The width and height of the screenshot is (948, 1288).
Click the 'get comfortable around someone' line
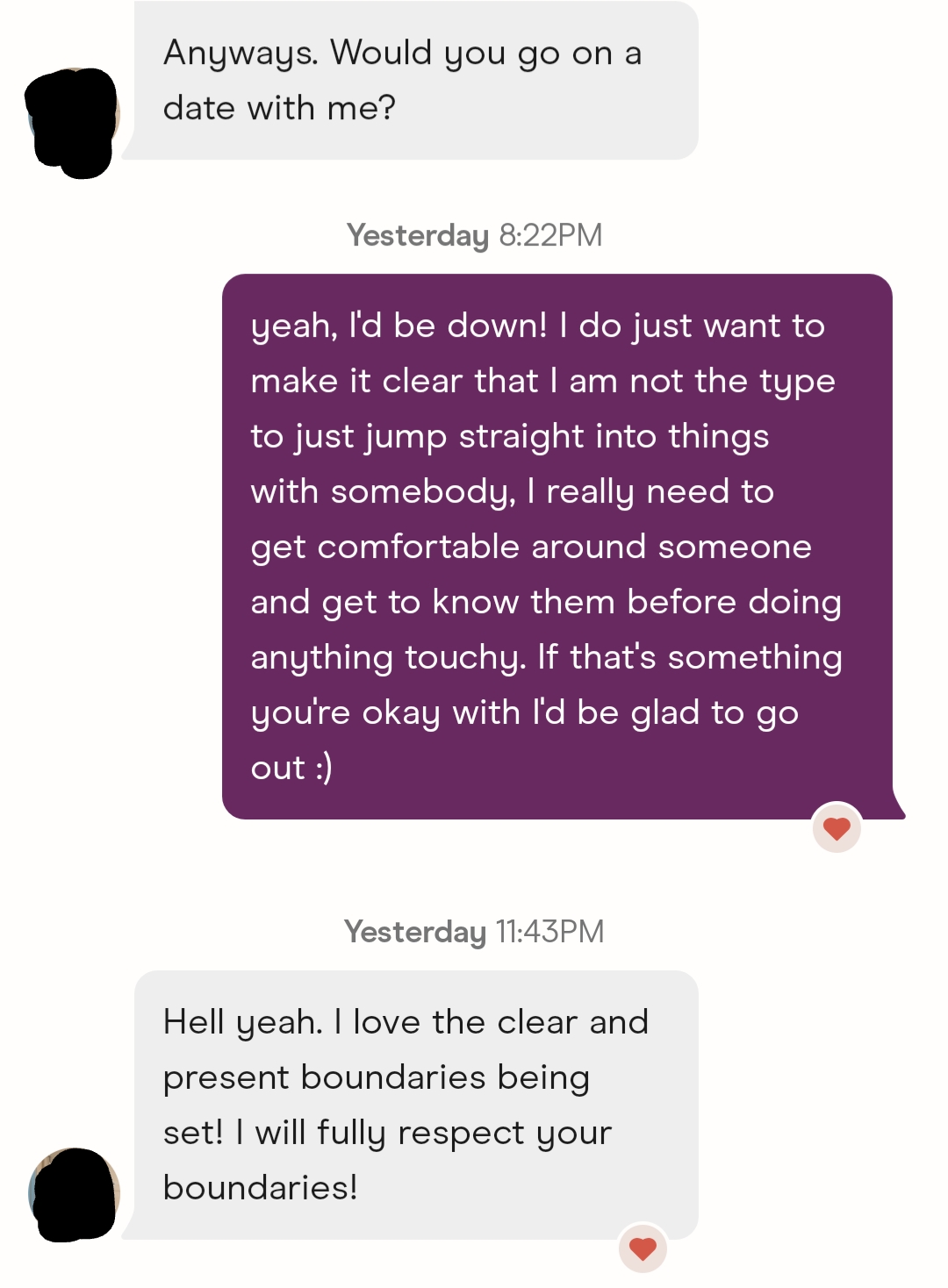click(531, 547)
